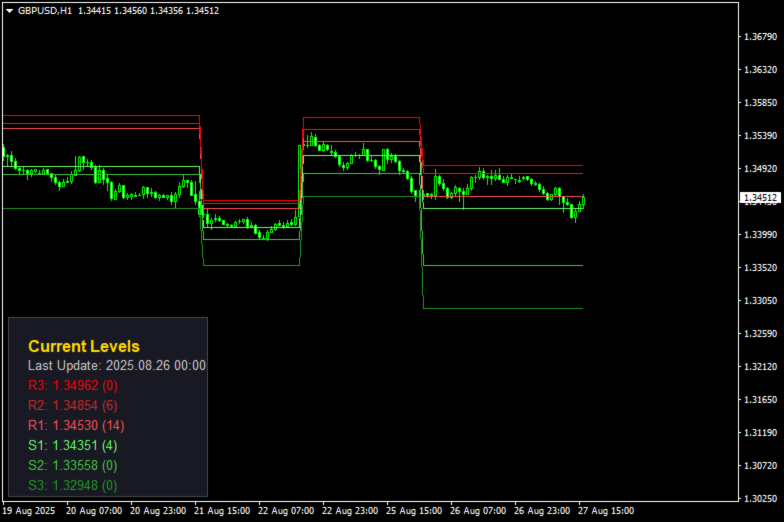
Task: Select the '27 Aug 15:00' time axis label
Action: click(606, 510)
